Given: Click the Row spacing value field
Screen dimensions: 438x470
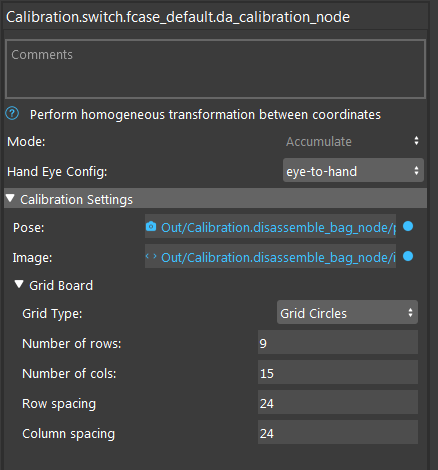Looking at the screenshot, I should pos(338,402).
